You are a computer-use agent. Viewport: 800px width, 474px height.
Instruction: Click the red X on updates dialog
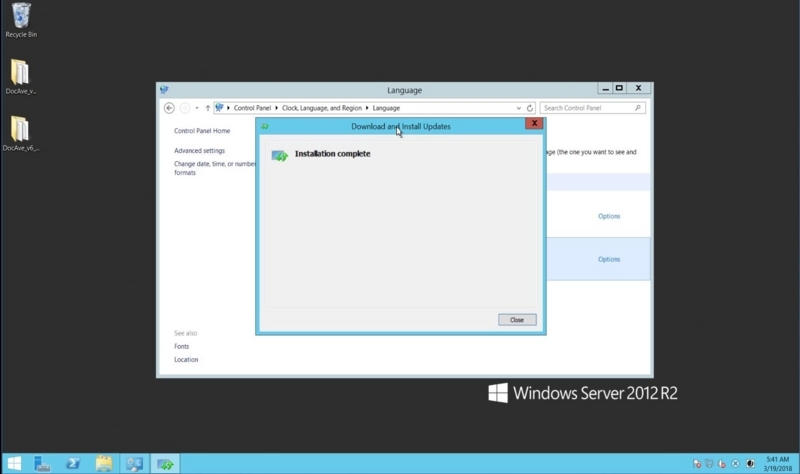(x=534, y=123)
